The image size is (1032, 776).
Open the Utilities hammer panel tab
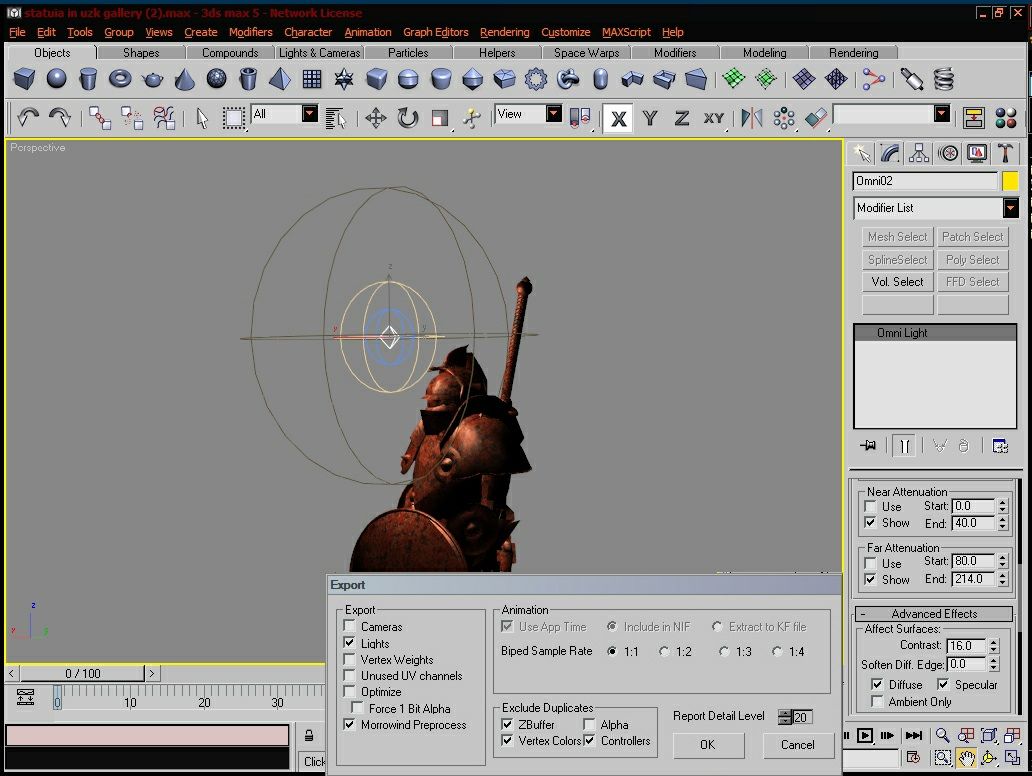(x=1005, y=153)
